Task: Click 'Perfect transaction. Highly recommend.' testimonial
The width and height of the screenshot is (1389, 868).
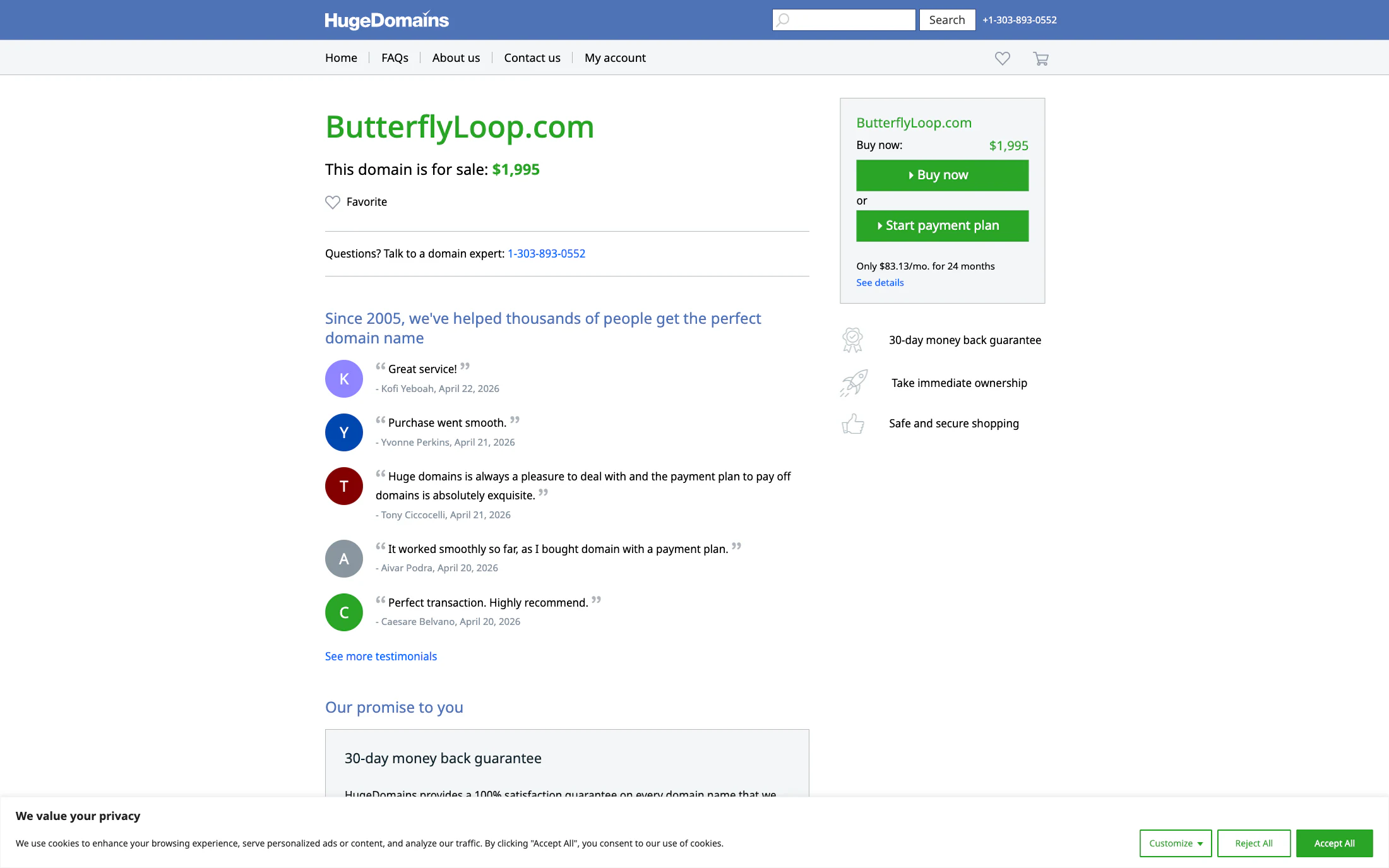Action: pyautogui.click(x=488, y=603)
